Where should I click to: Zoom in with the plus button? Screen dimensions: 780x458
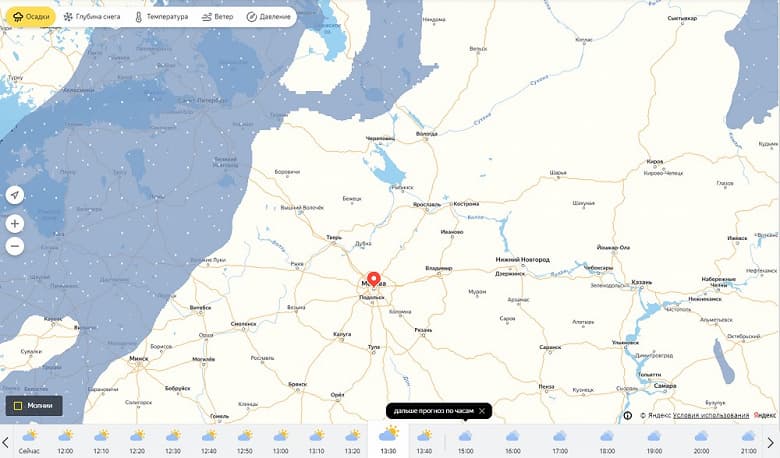coord(14,224)
